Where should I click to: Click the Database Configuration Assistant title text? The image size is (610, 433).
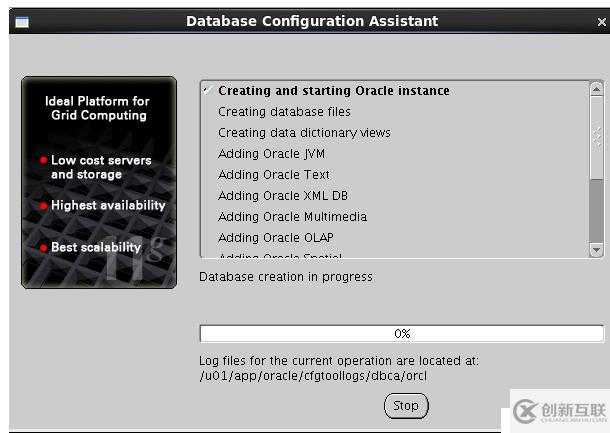point(312,21)
